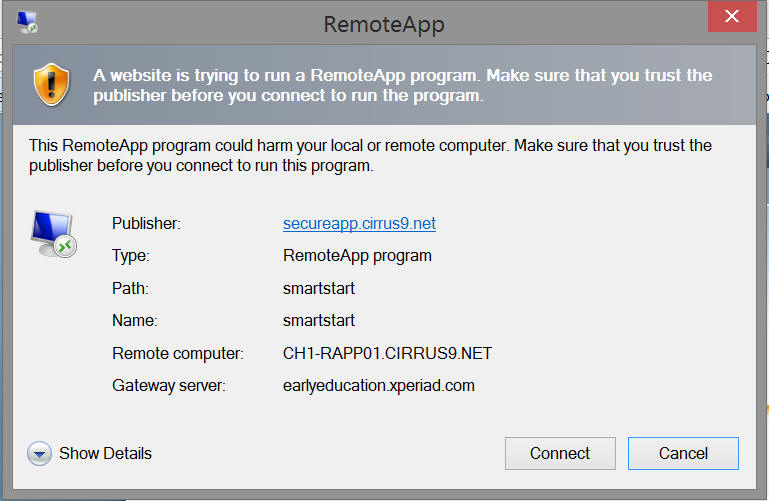Click the Remote computer value CH1-RAPP01.CIRRUS9.NET
This screenshot has width=769, height=501.
(x=388, y=353)
